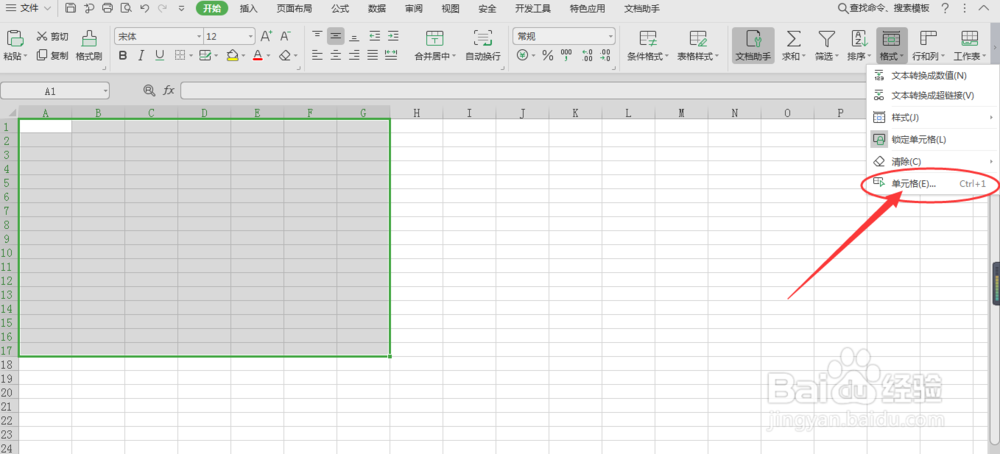Image resolution: width=1000 pixels, height=454 pixels.
Task: Click the Name Box showing A1
Action: coord(54,91)
